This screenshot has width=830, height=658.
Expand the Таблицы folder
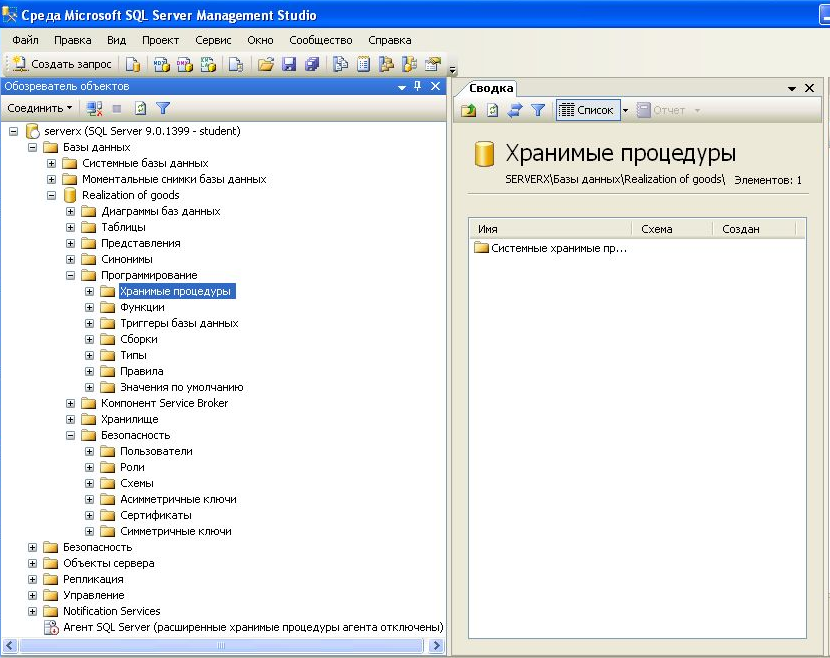(70, 227)
